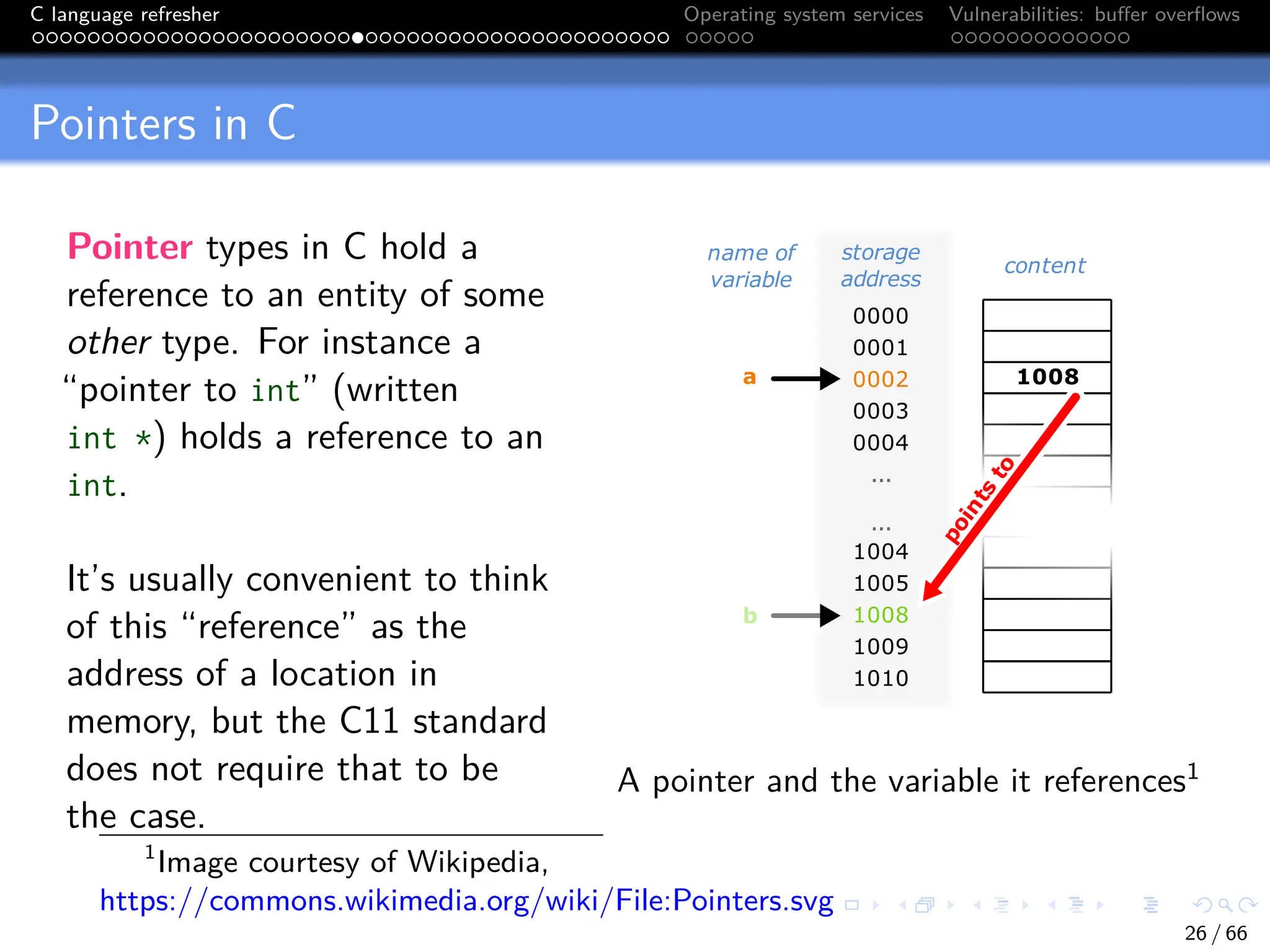Click next frame arrow after stacked frames icon
This screenshot has width=1270, height=952.
950,905
